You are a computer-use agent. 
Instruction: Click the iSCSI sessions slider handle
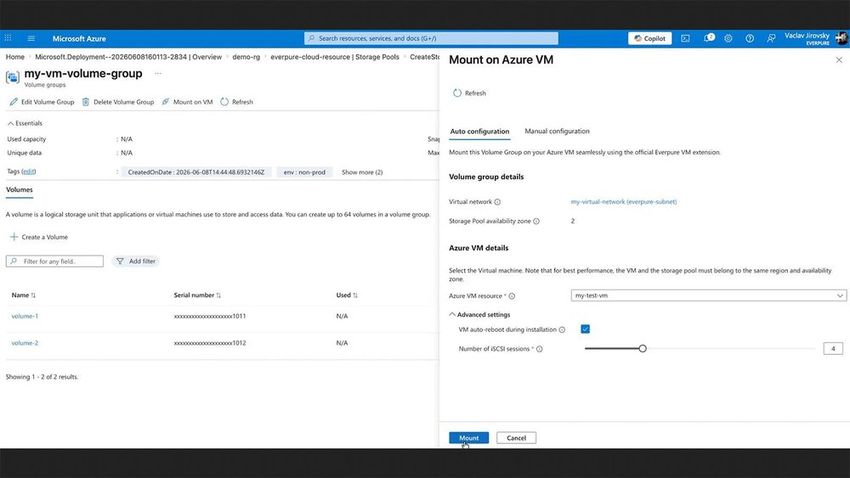tap(642, 348)
